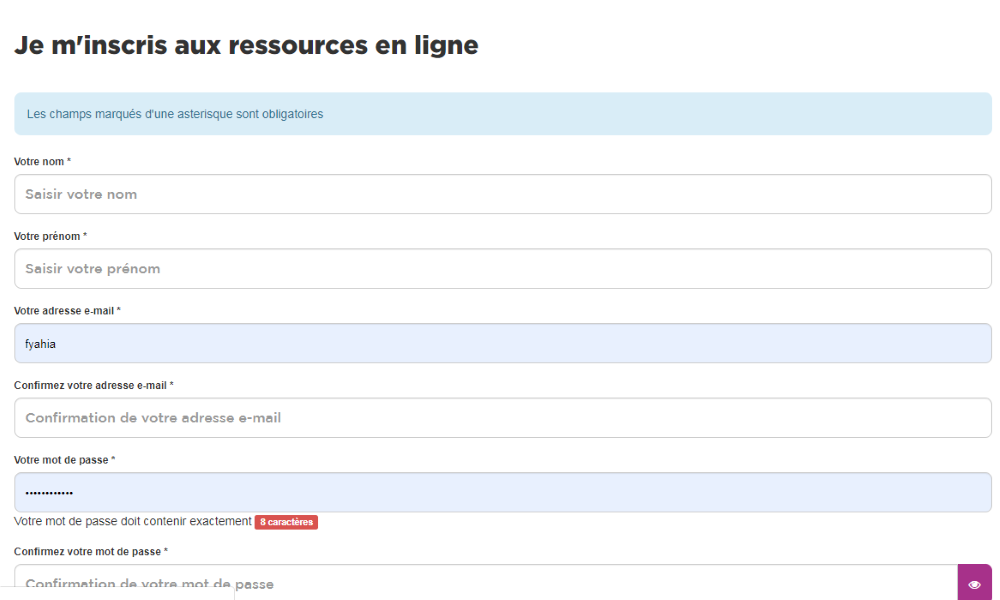Click the 'Votre prénom' field label
This screenshot has width=1000, height=600.
click(47, 236)
